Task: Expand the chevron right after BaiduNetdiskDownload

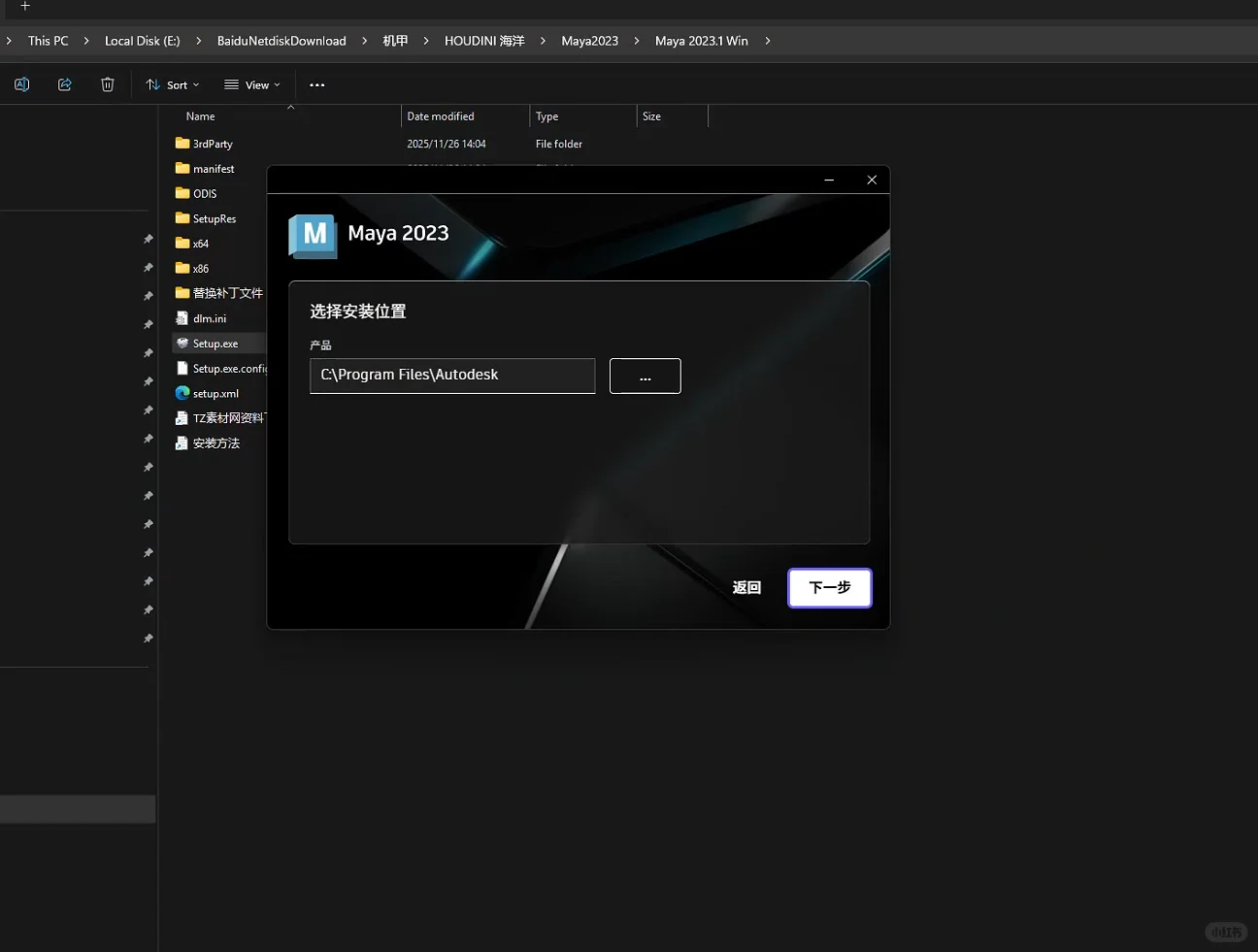Action: coord(365,41)
